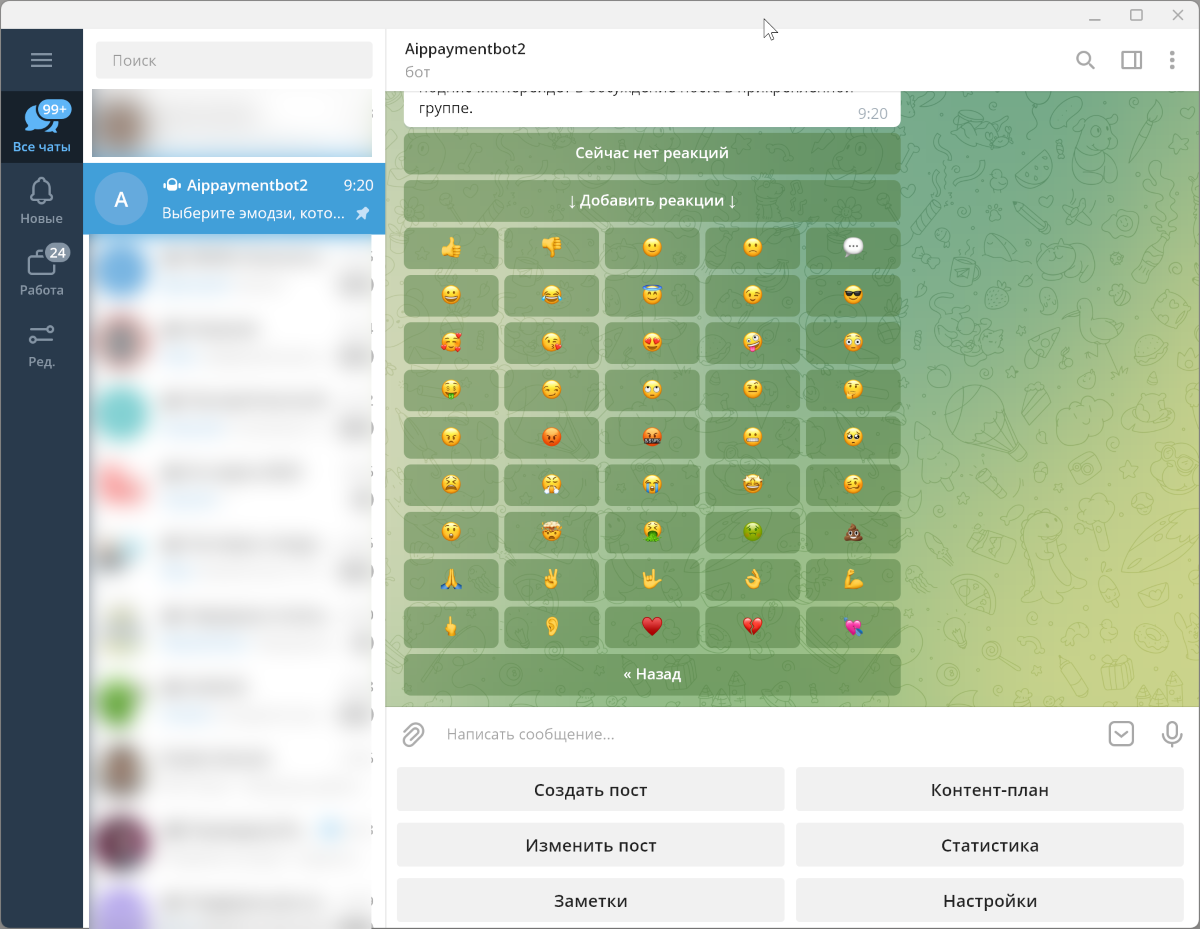Select the Aippaymentbot2 chat in list
The width and height of the screenshot is (1200, 929).
pyautogui.click(x=234, y=199)
